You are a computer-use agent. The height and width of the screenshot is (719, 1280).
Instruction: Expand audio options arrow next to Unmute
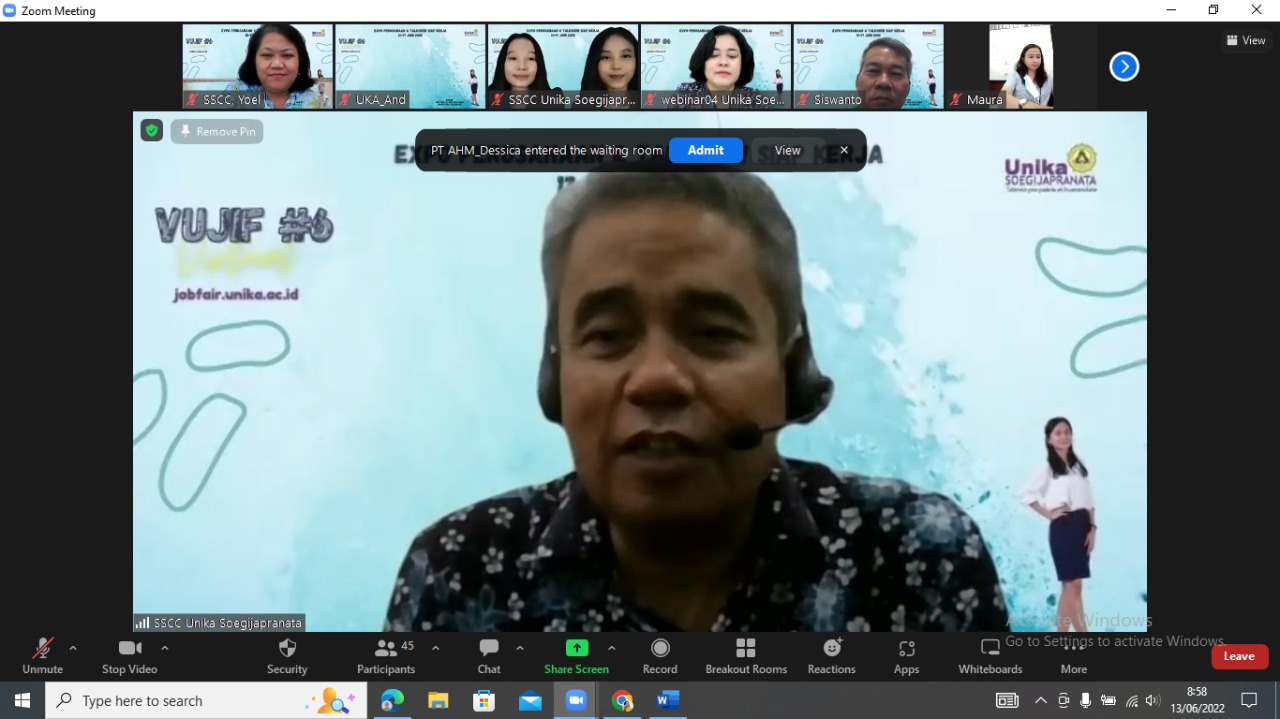point(73,648)
